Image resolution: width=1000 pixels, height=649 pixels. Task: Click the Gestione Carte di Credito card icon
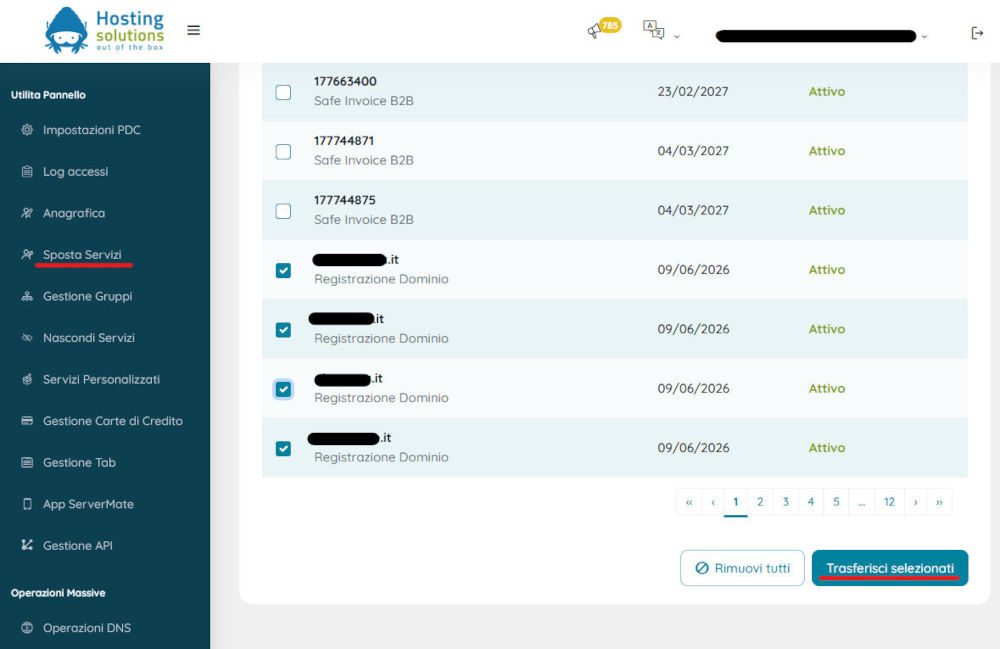coord(27,420)
